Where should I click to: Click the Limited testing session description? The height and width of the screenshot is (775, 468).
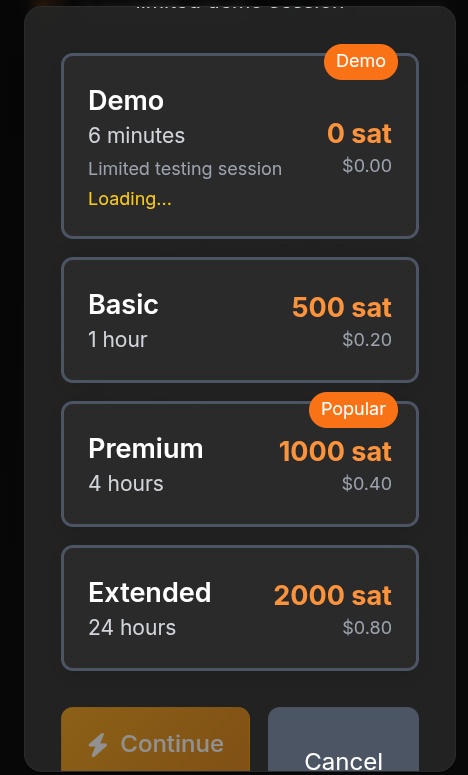[x=185, y=169]
